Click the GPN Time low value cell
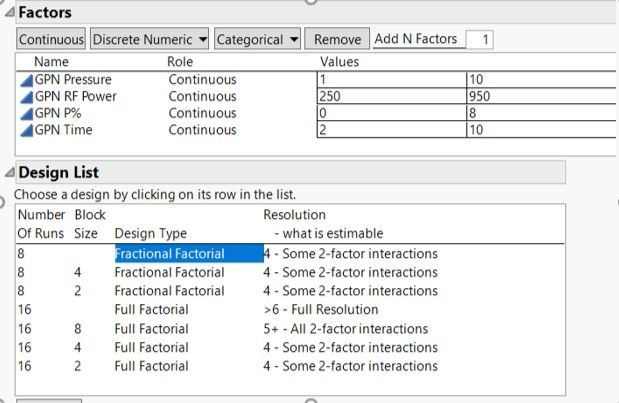 390,130
